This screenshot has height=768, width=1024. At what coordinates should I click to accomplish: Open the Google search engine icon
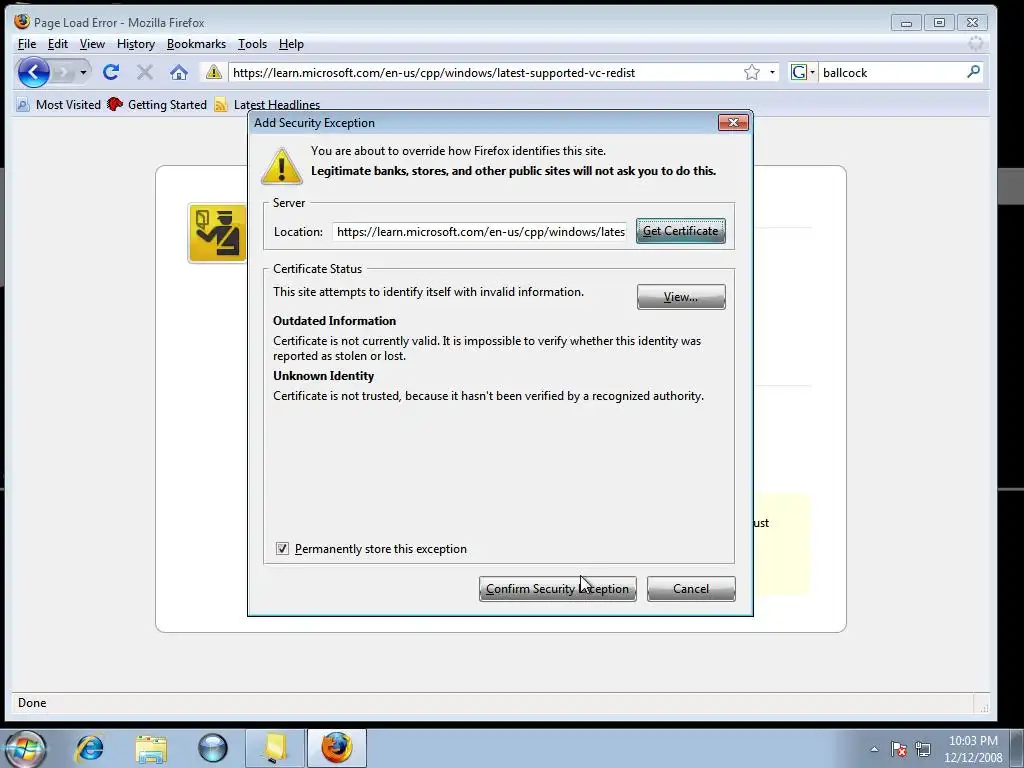pyautogui.click(x=799, y=72)
